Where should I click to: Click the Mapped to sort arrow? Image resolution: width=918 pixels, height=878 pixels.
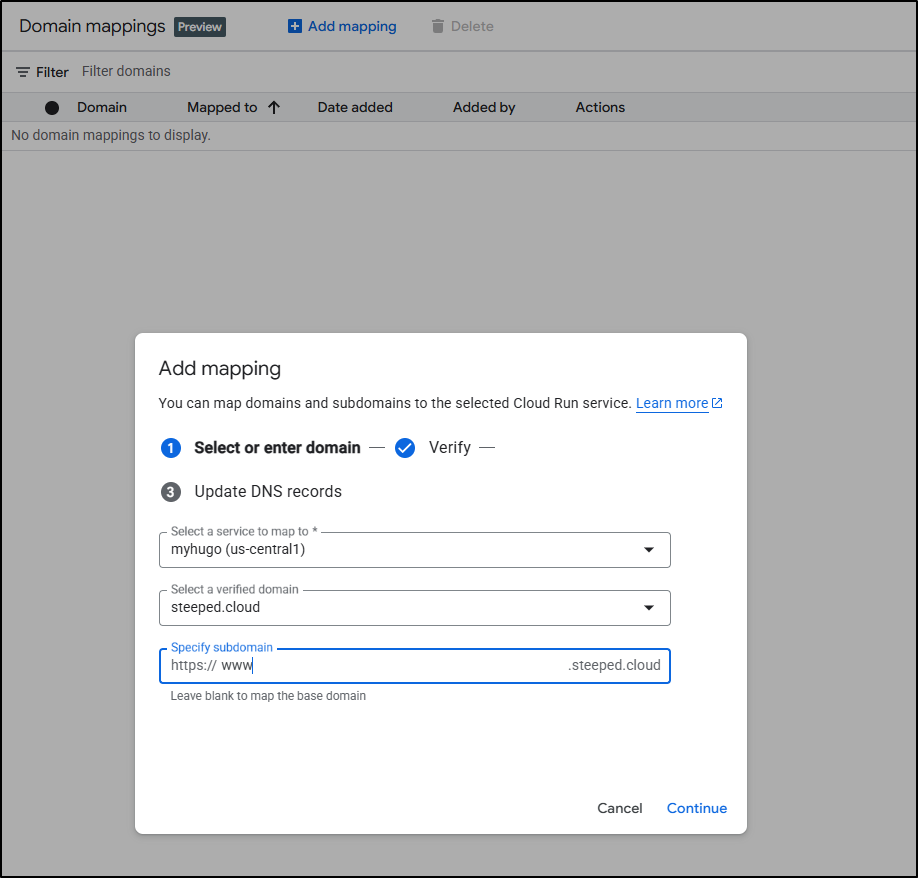point(274,107)
